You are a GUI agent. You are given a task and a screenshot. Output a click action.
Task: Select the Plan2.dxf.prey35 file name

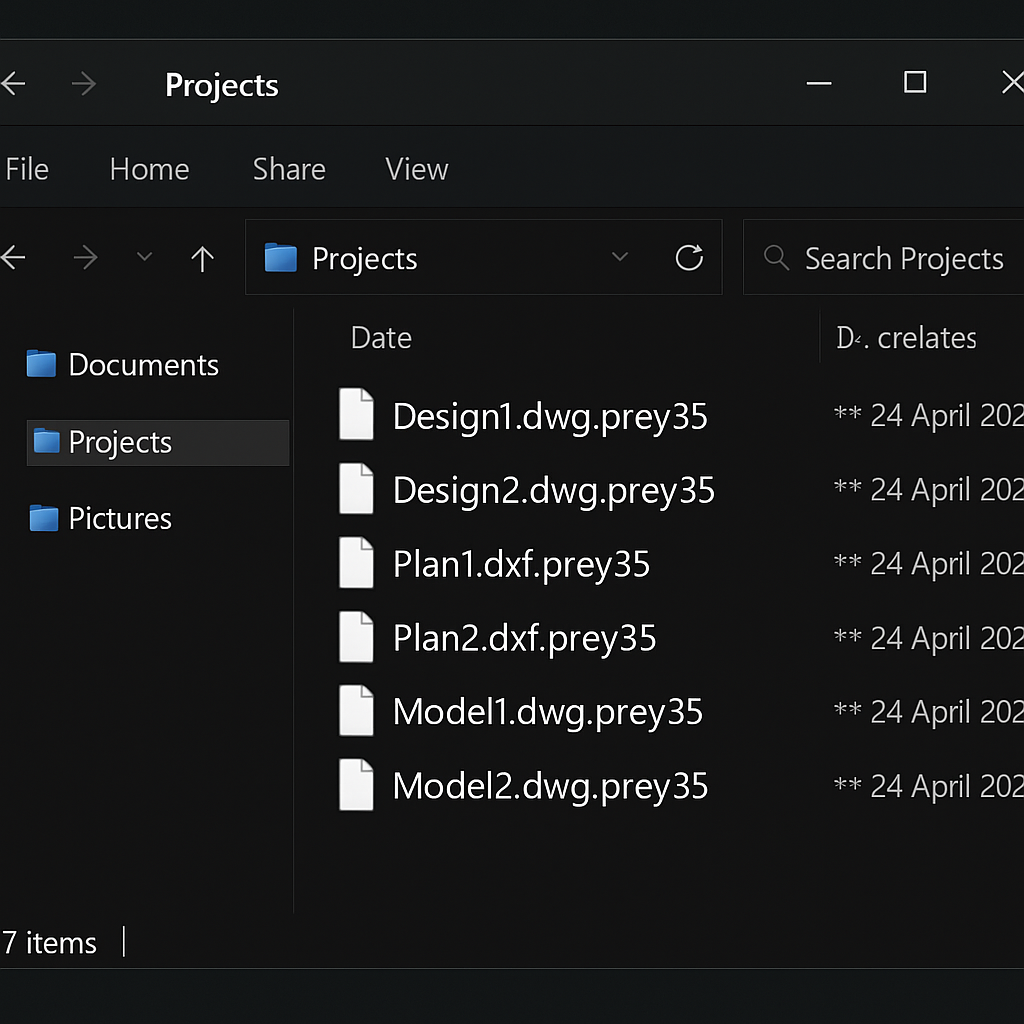[524, 638]
